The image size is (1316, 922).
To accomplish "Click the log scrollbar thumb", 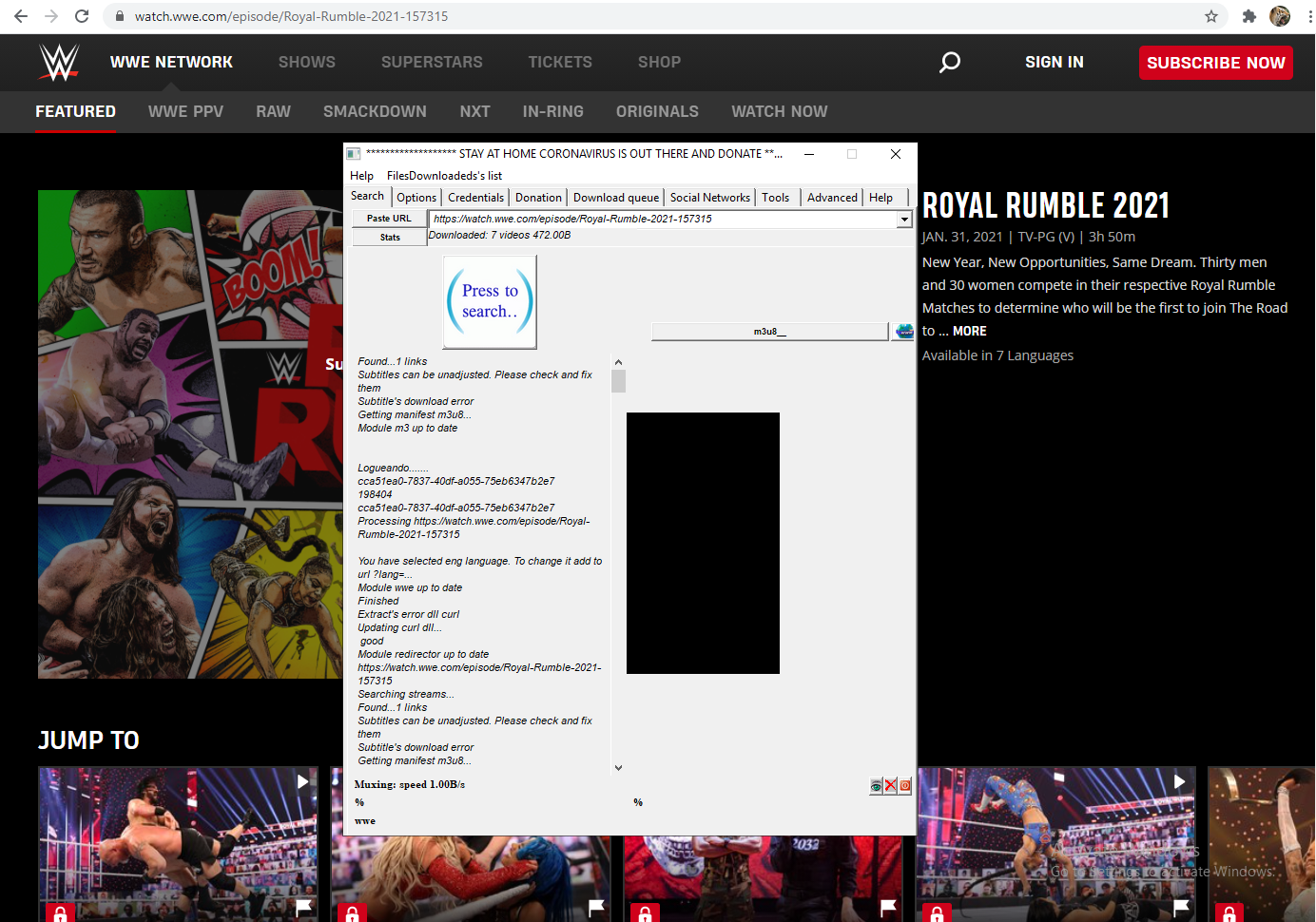I will point(618,381).
